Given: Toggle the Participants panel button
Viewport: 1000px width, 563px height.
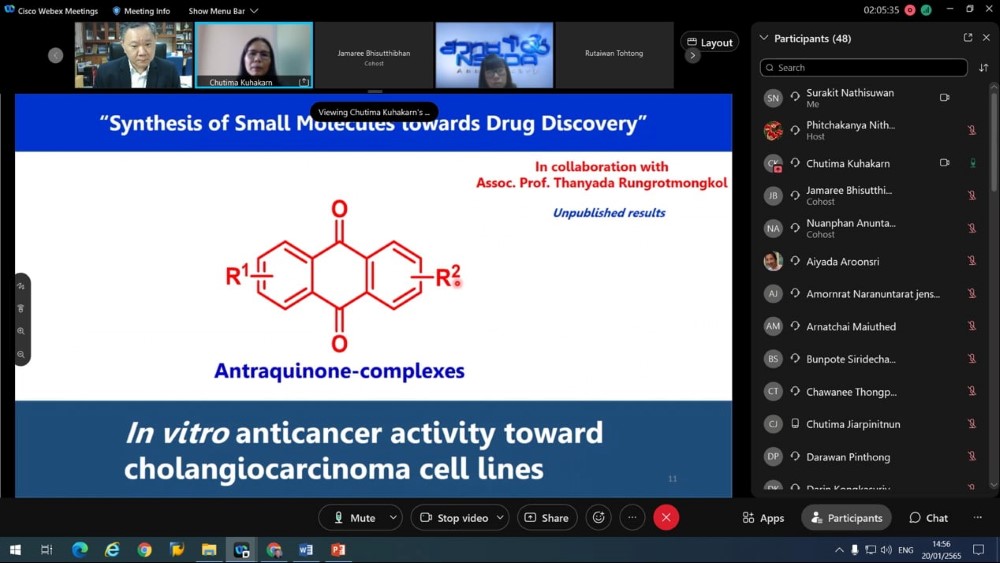Looking at the screenshot, I should pos(846,518).
